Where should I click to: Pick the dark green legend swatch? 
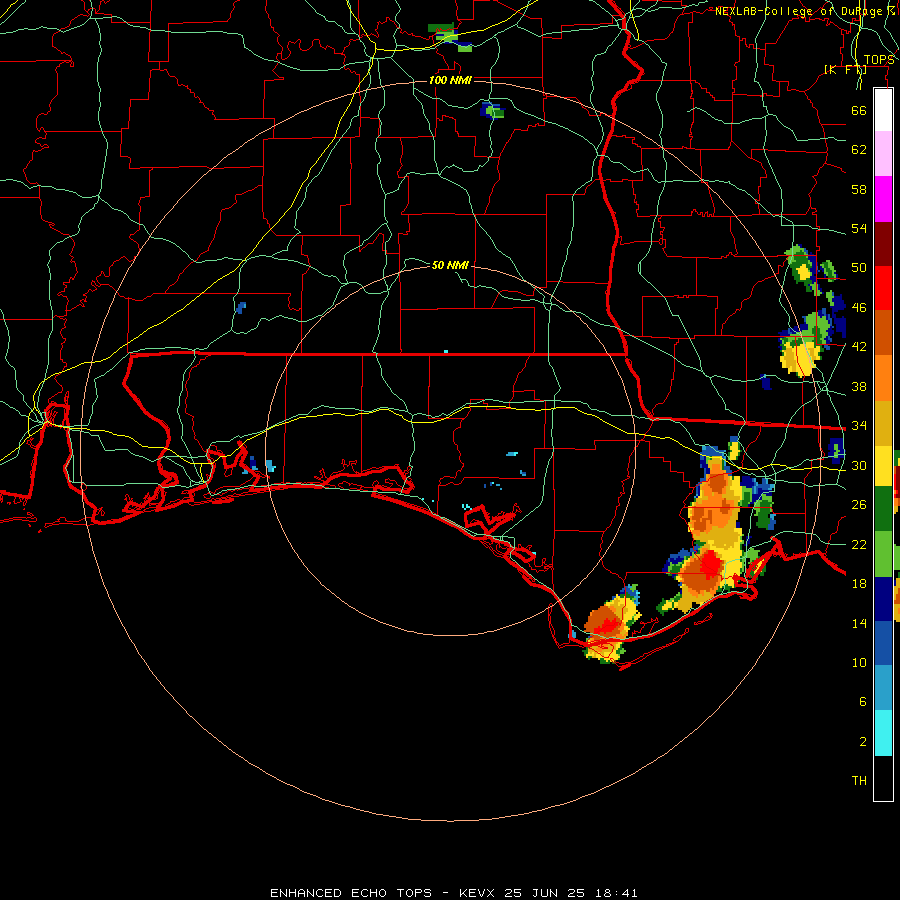pos(883,509)
